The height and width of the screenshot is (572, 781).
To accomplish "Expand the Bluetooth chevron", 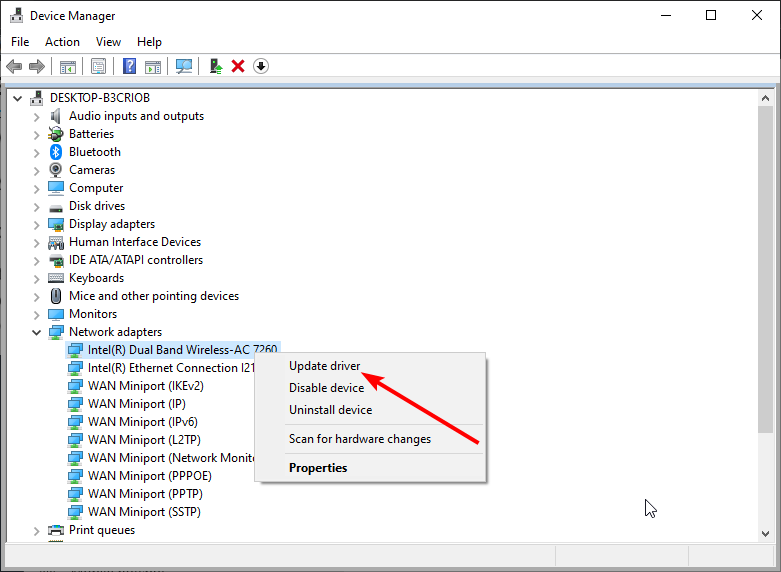I will (36, 152).
